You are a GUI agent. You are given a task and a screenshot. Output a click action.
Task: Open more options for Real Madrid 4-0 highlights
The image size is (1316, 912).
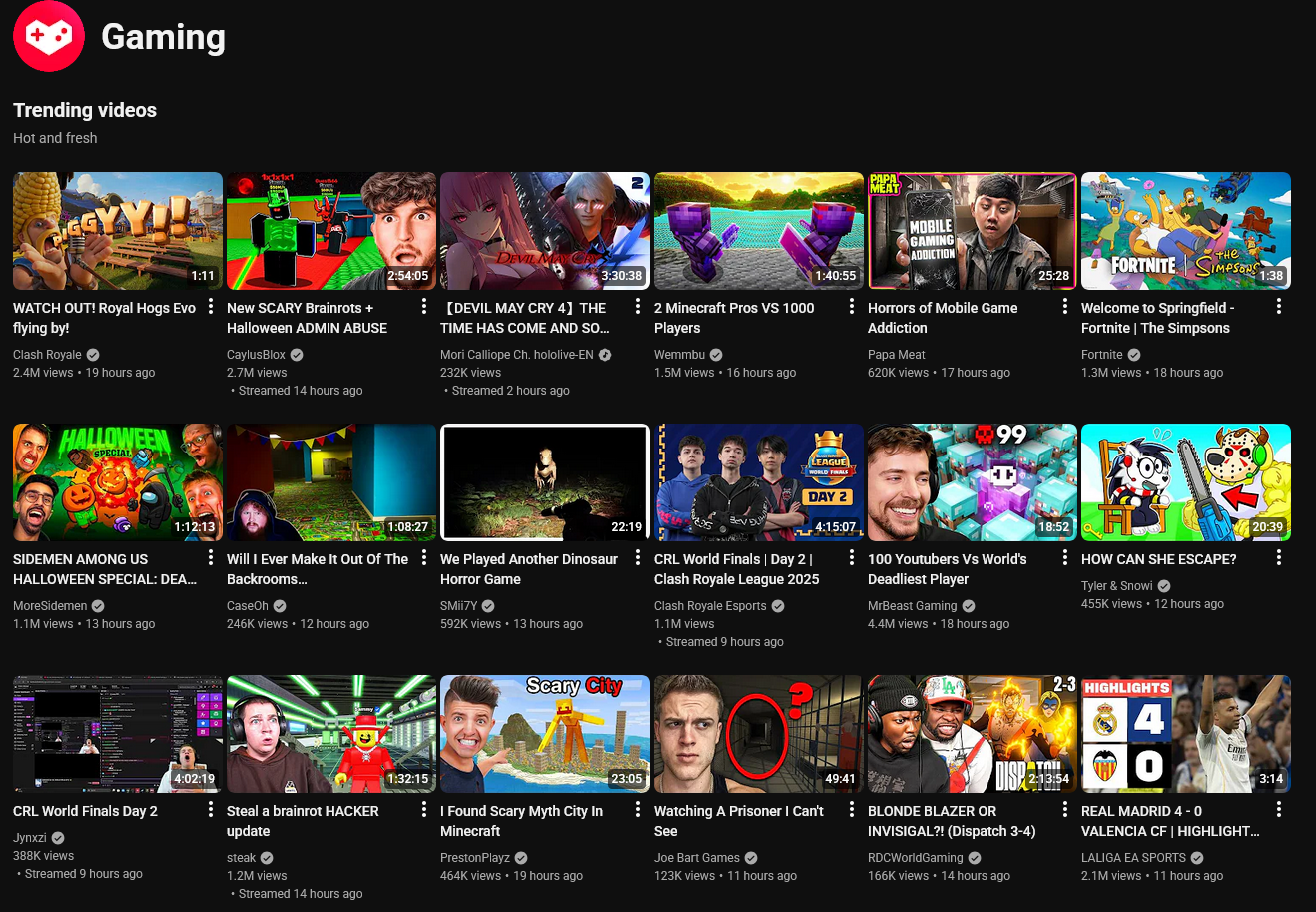click(1279, 810)
